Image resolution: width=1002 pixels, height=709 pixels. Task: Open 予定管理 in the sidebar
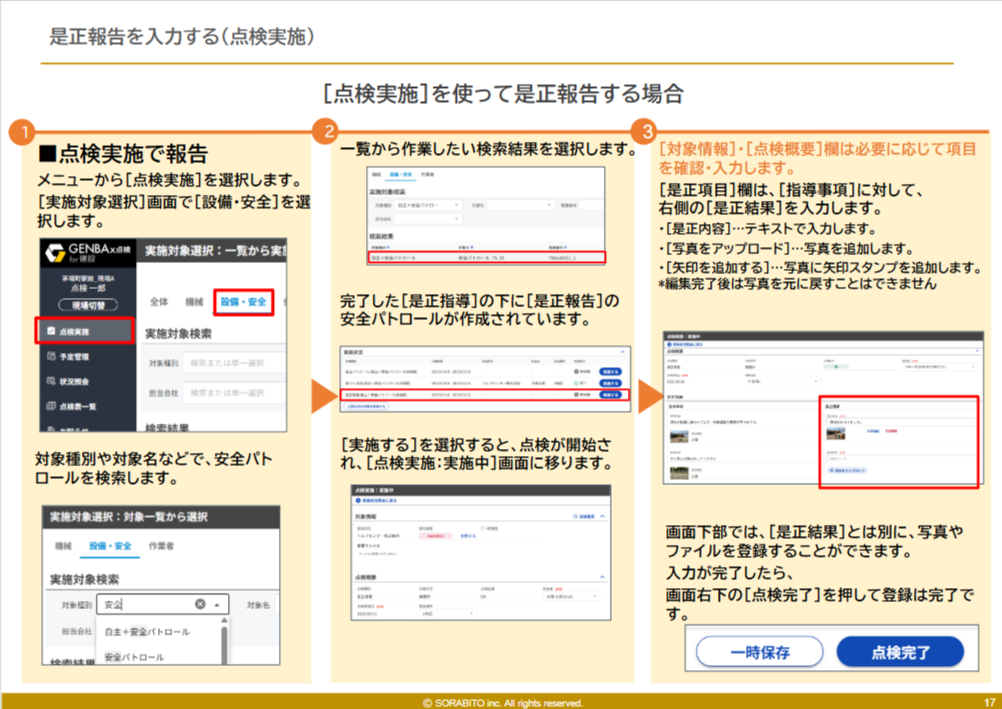(75, 355)
